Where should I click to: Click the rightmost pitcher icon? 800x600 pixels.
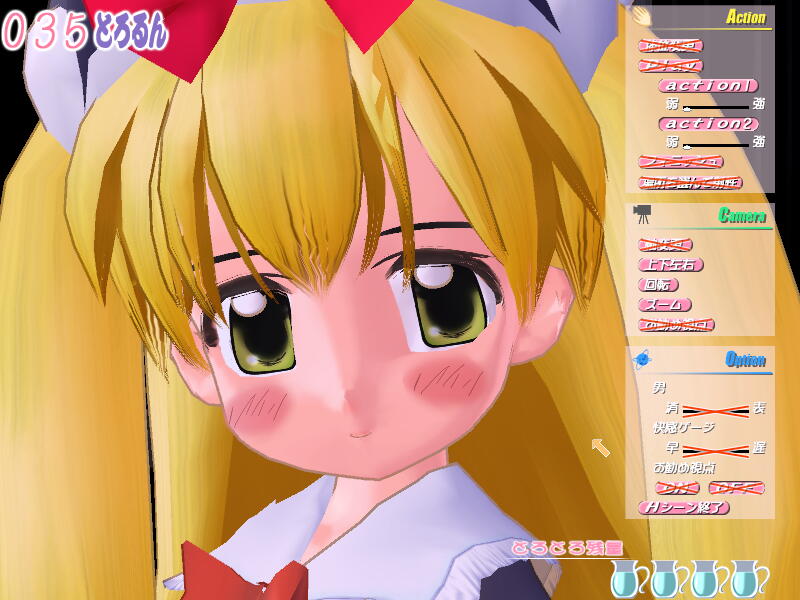(743, 579)
